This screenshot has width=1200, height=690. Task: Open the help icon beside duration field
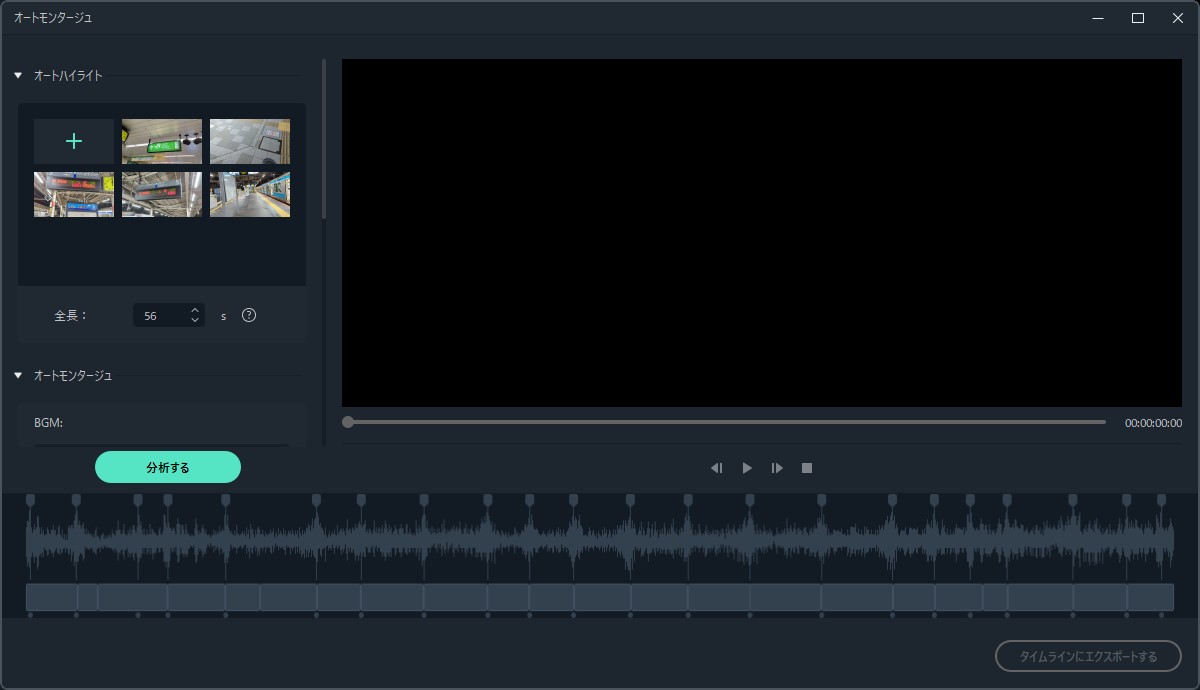(249, 315)
